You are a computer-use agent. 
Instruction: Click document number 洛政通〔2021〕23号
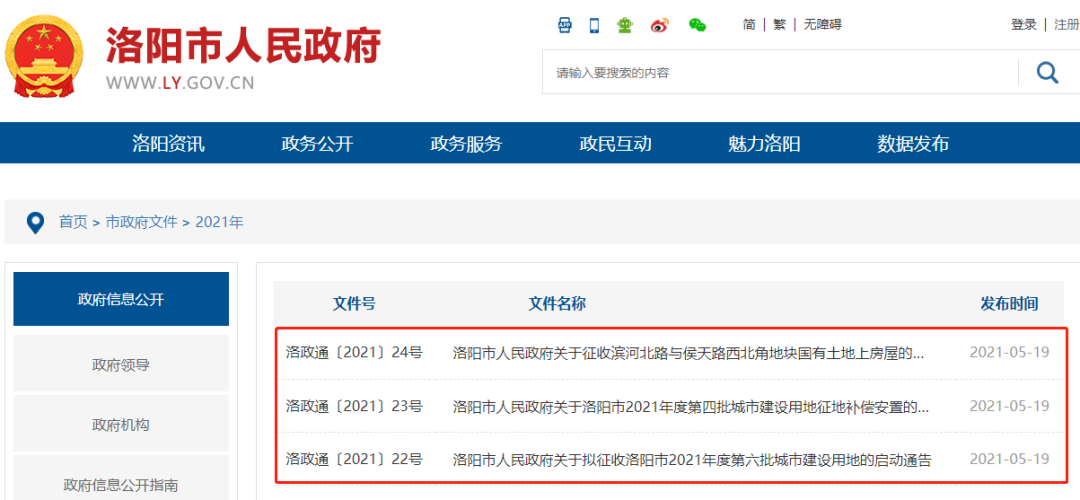[354, 406]
